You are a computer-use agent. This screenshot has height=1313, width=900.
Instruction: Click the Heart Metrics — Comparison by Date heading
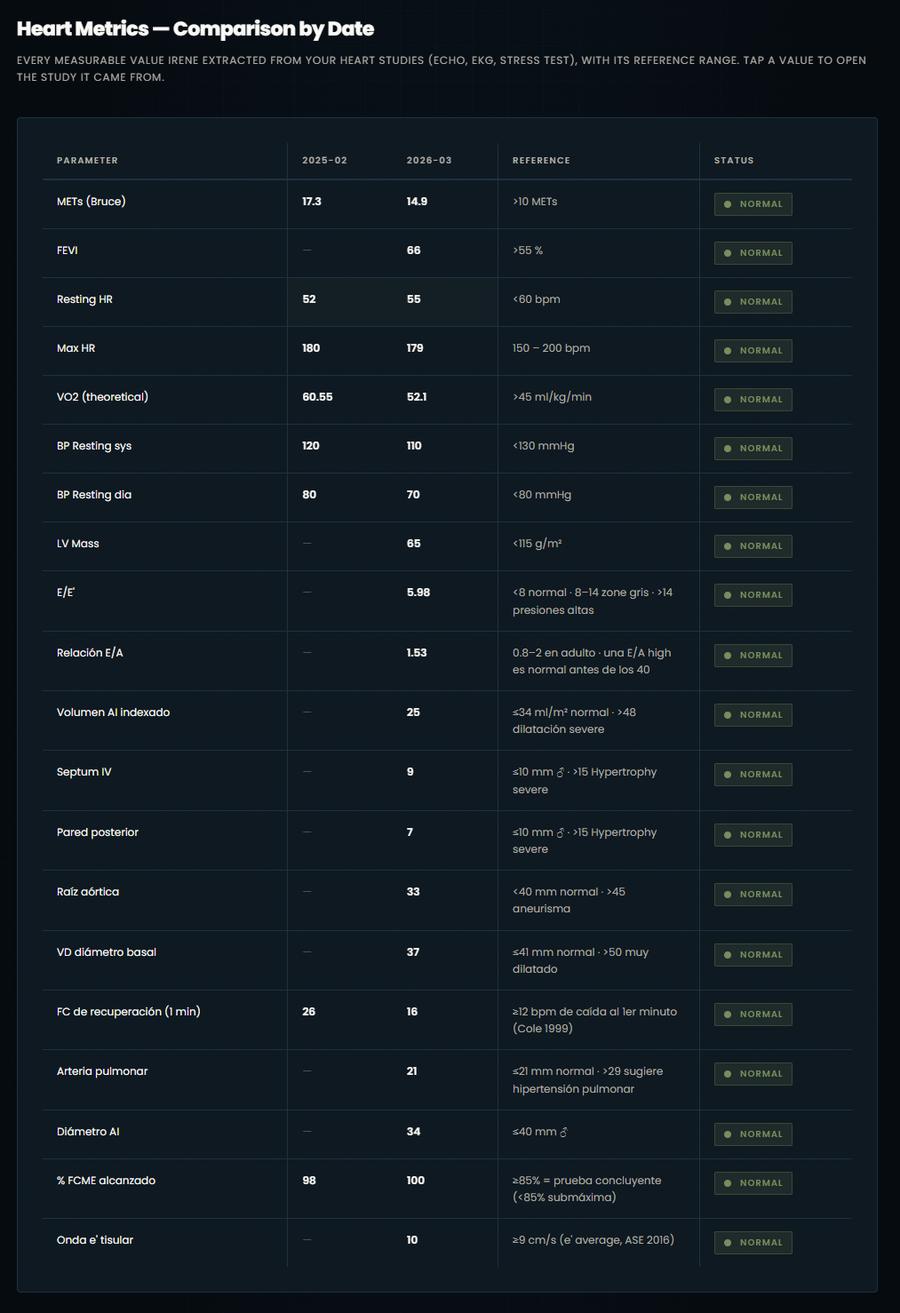tap(195, 29)
